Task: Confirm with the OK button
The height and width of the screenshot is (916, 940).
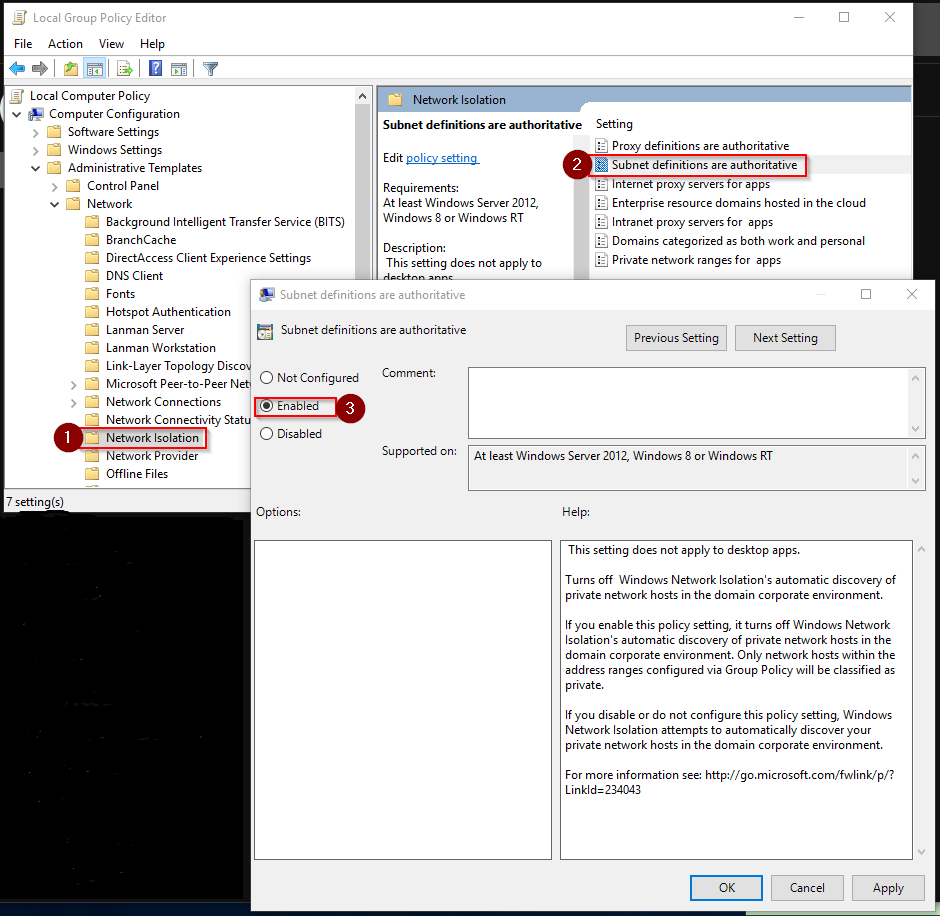Action: (726, 888)
